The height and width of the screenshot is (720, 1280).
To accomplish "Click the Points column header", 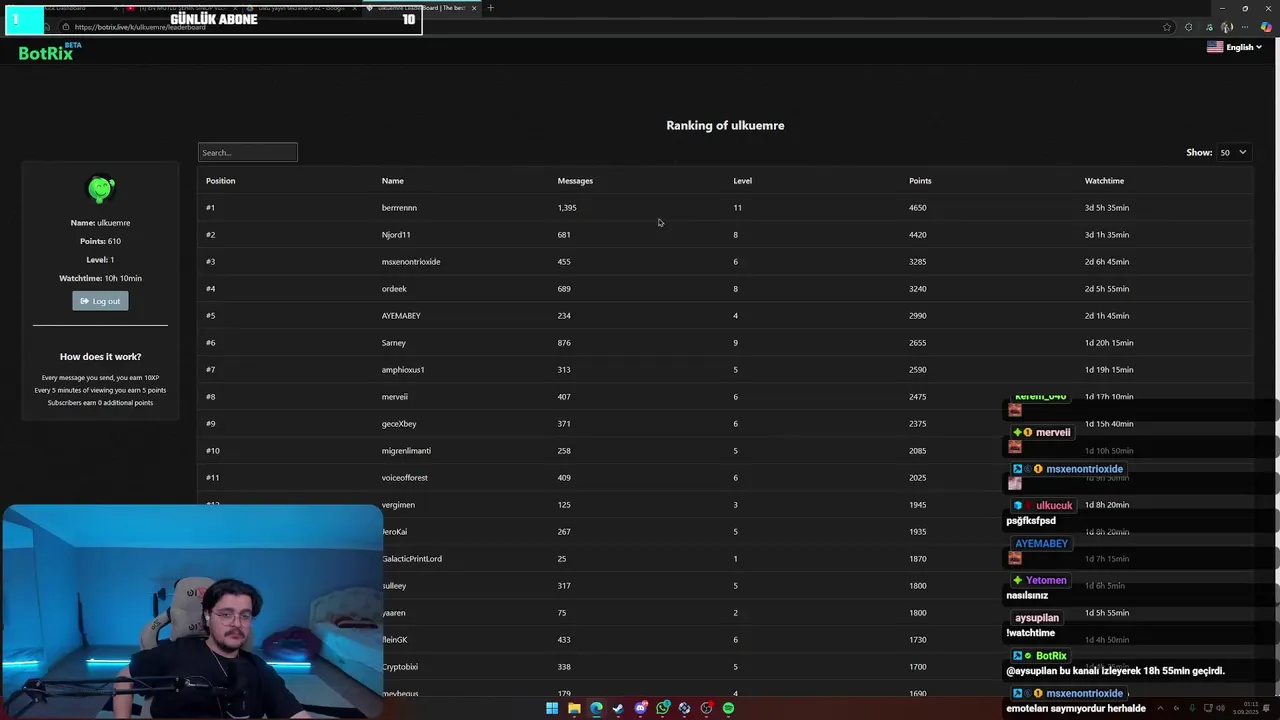I will pos(920,181).
